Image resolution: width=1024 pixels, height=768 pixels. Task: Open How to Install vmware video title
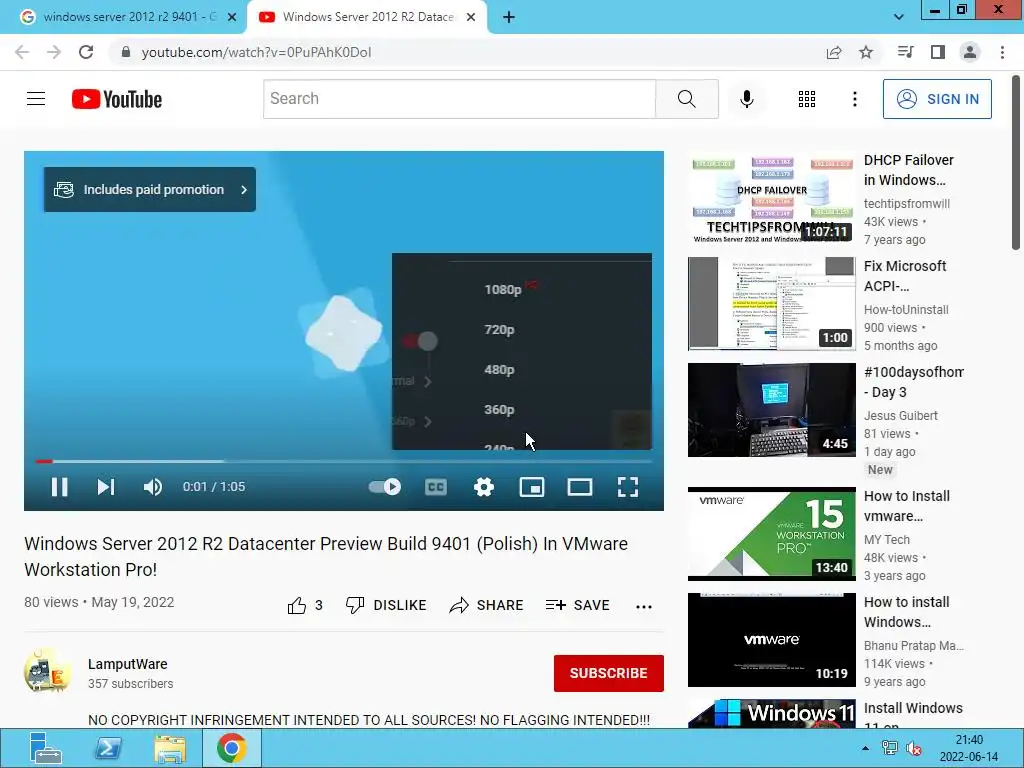click(x=906, y=506)
